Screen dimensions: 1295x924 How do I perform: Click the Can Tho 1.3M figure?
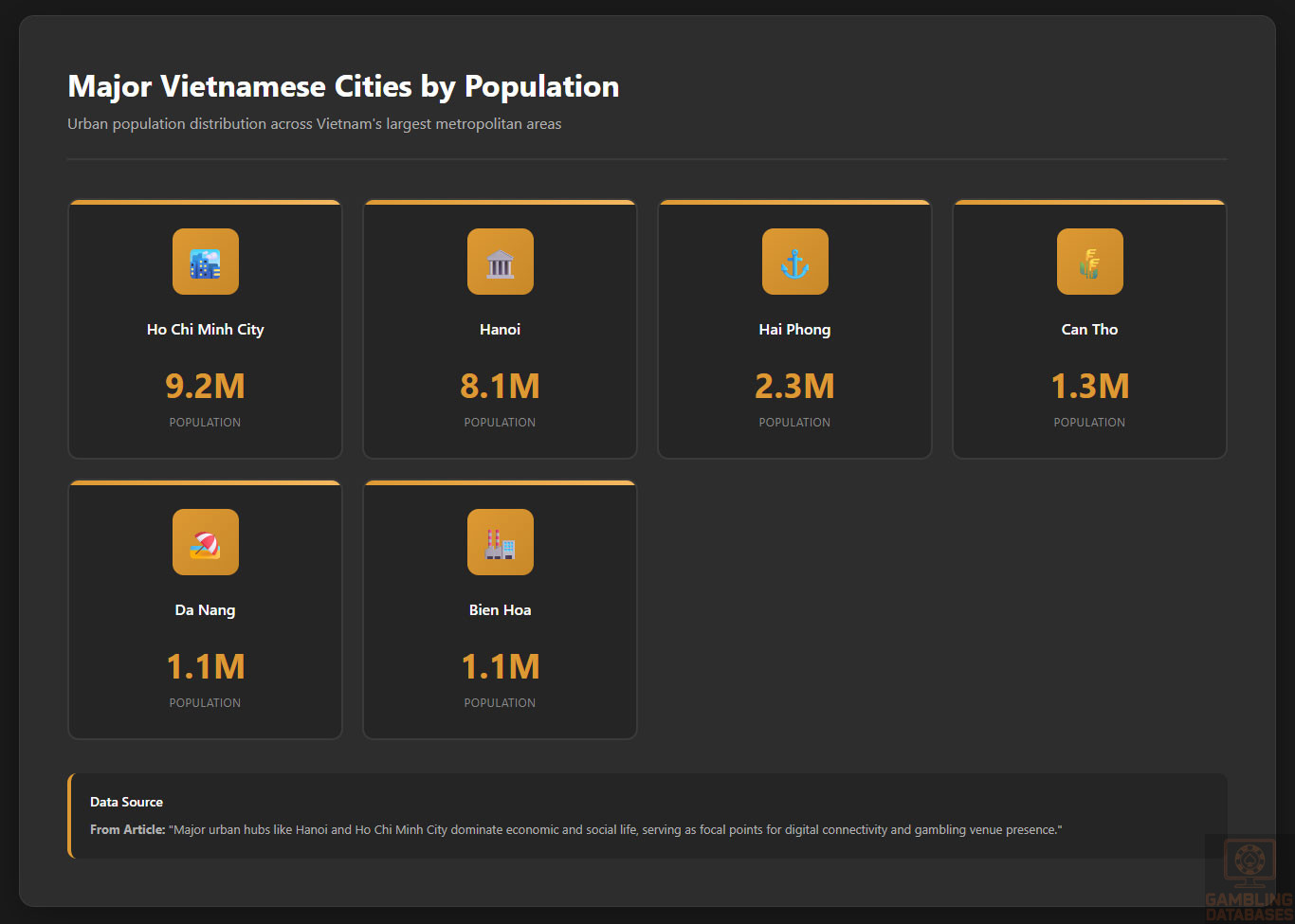pos(1089,386)
